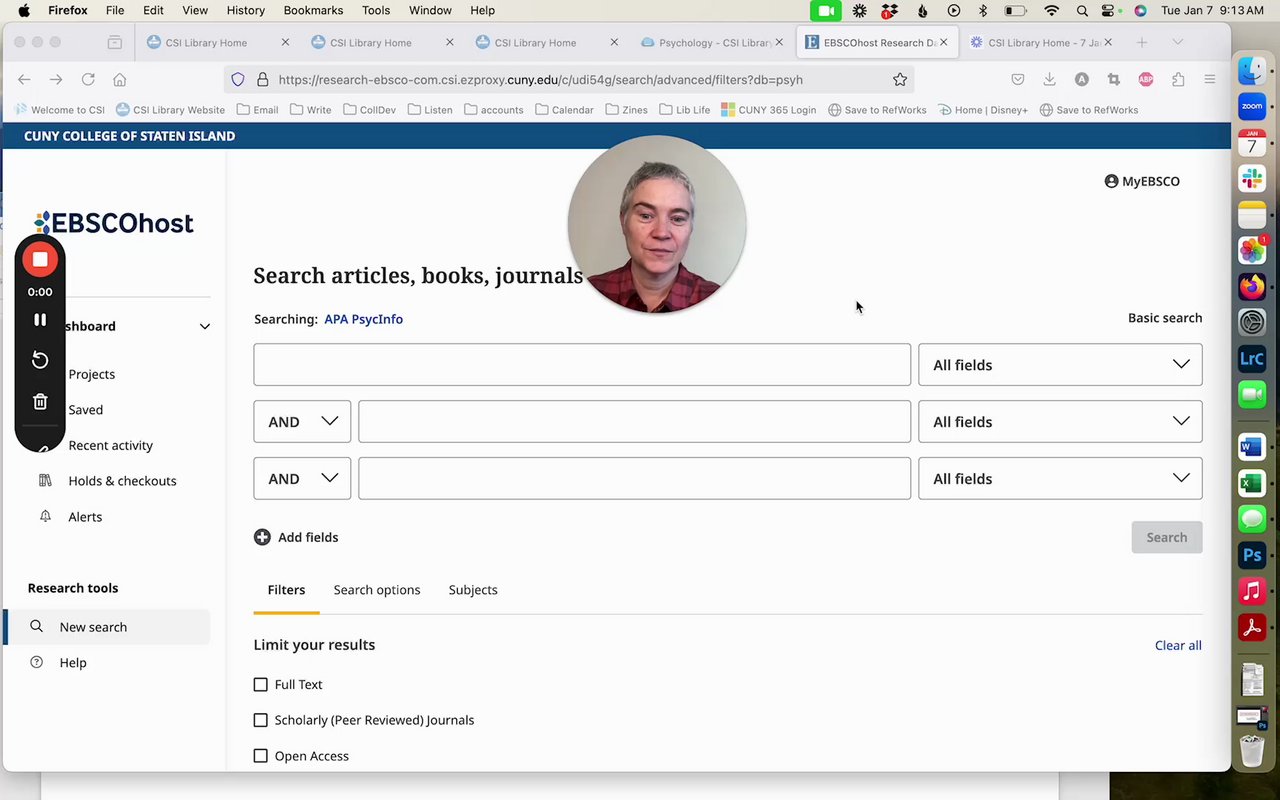Switch to the Subjects tab
The height and width of the screenshot is (800, 1280).
[473, 590]
